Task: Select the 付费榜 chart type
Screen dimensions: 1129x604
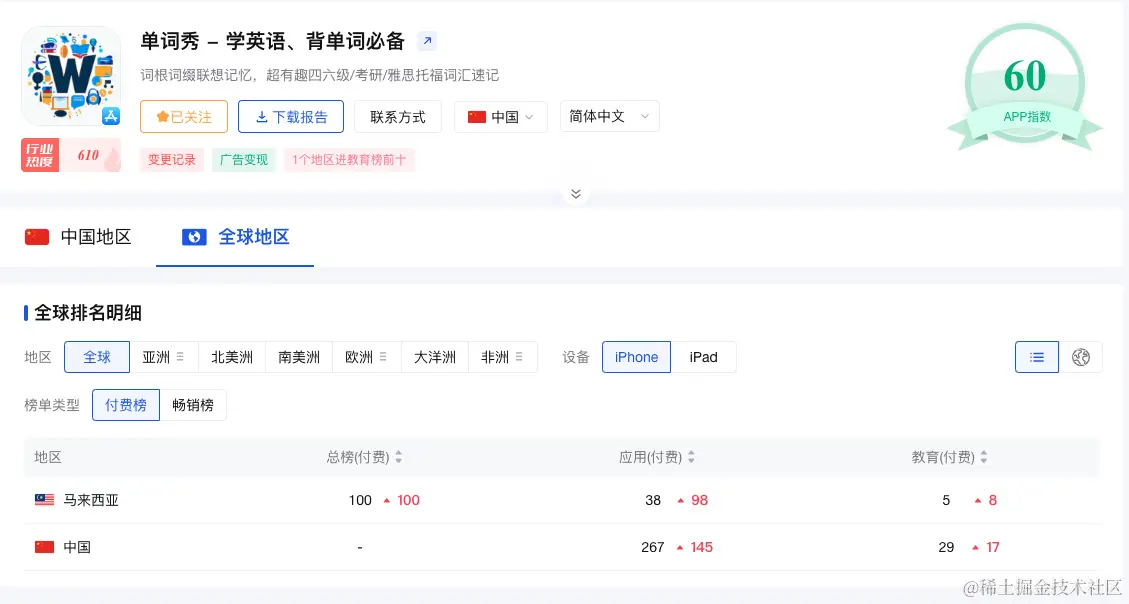Action: tap(126, 405)
